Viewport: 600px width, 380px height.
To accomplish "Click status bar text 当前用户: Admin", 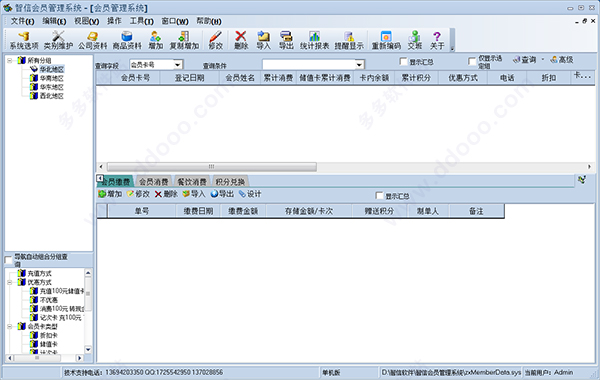I will click(x=548, y=372).
